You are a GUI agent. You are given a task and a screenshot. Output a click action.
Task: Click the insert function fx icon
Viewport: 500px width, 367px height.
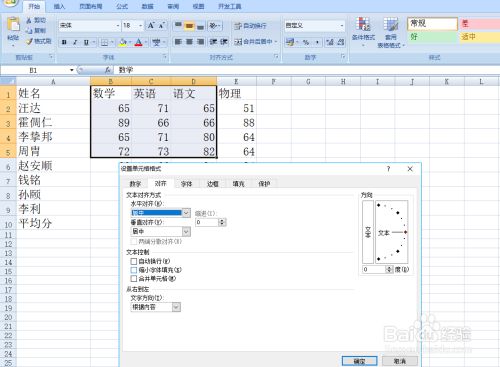[107, 70]
